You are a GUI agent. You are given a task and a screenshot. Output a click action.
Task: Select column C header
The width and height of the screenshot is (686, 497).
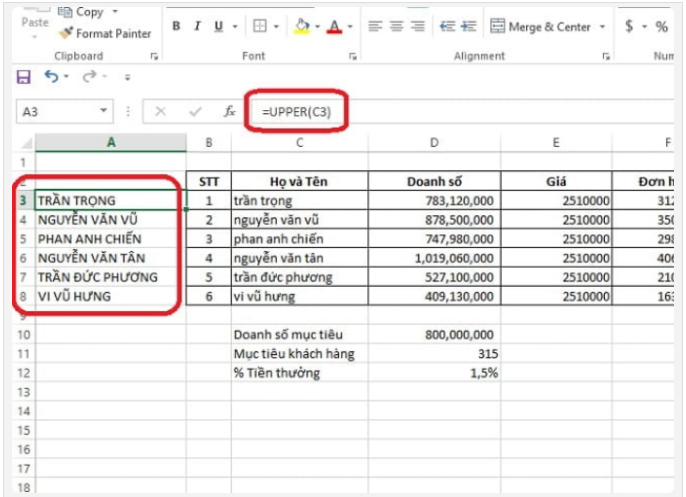(300, 143)
